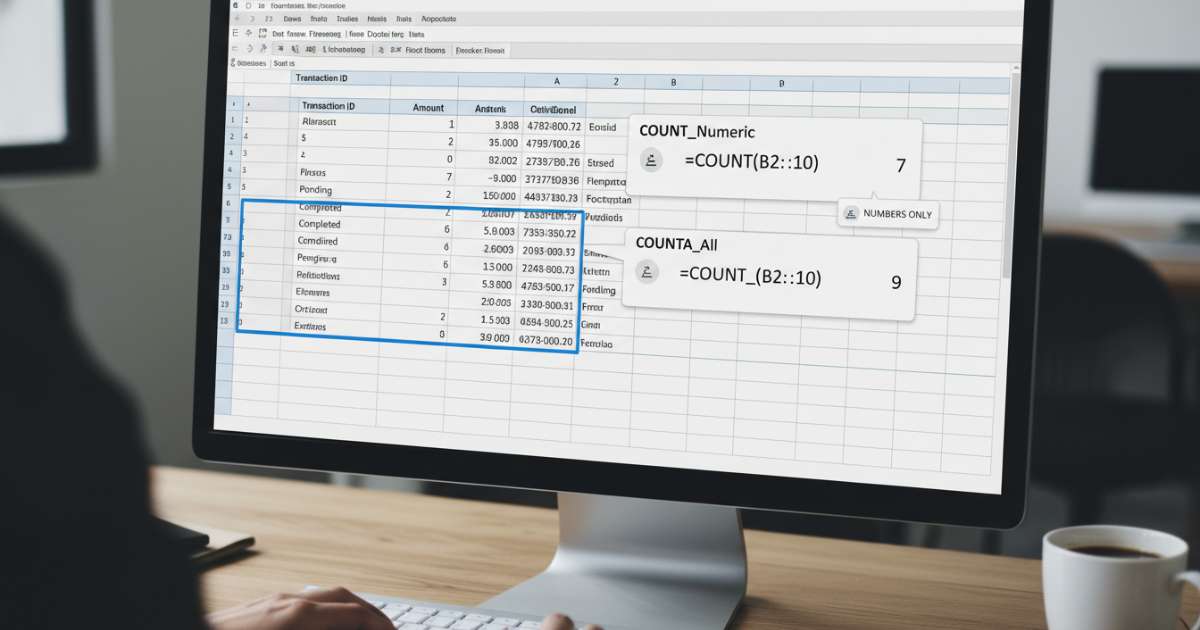Screen dimensions: 1200x630
Task: Select the Transaction ID header beside Amount
Action: coord(344,105)
